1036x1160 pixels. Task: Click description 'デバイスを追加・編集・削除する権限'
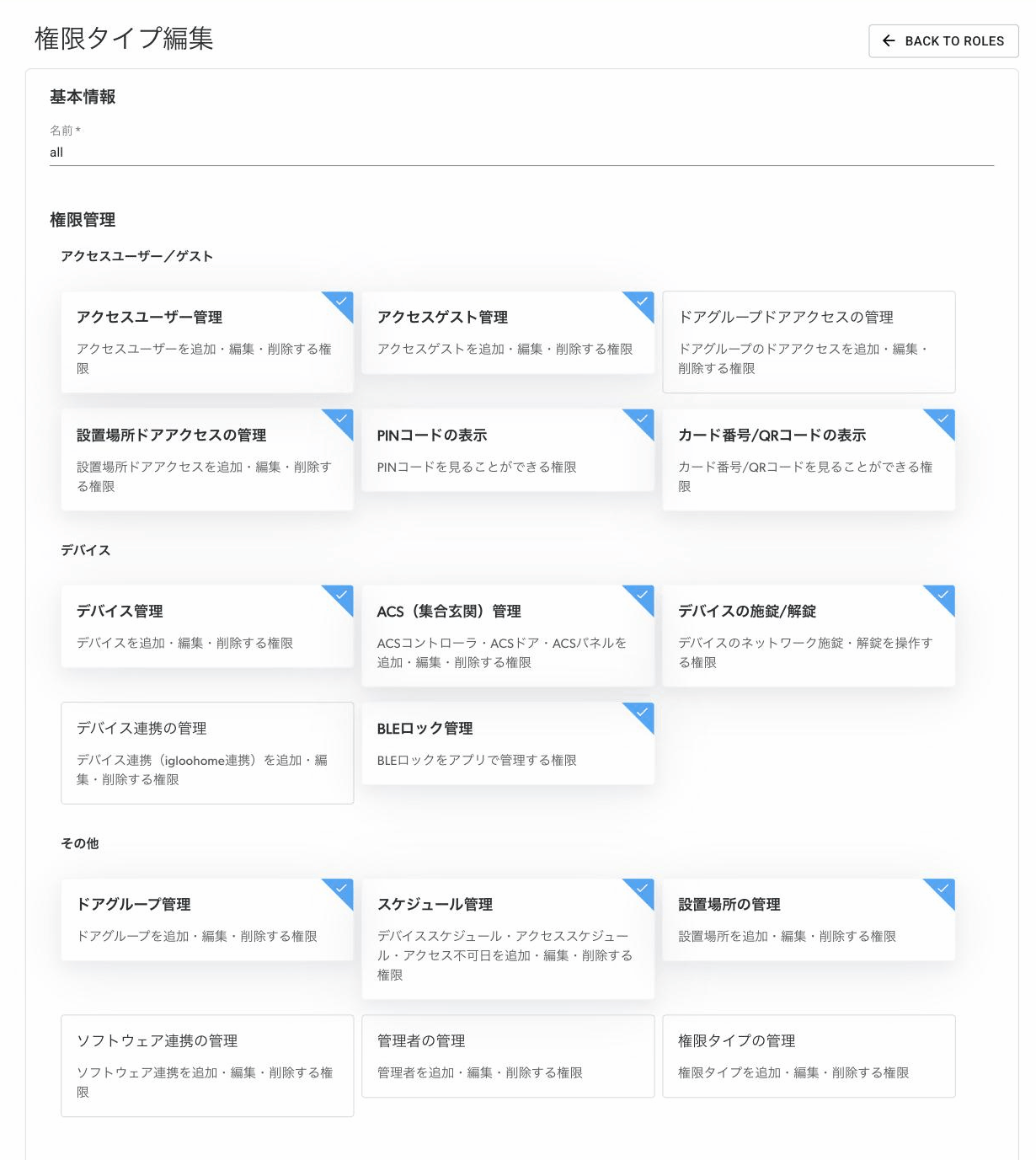[185, 643]
